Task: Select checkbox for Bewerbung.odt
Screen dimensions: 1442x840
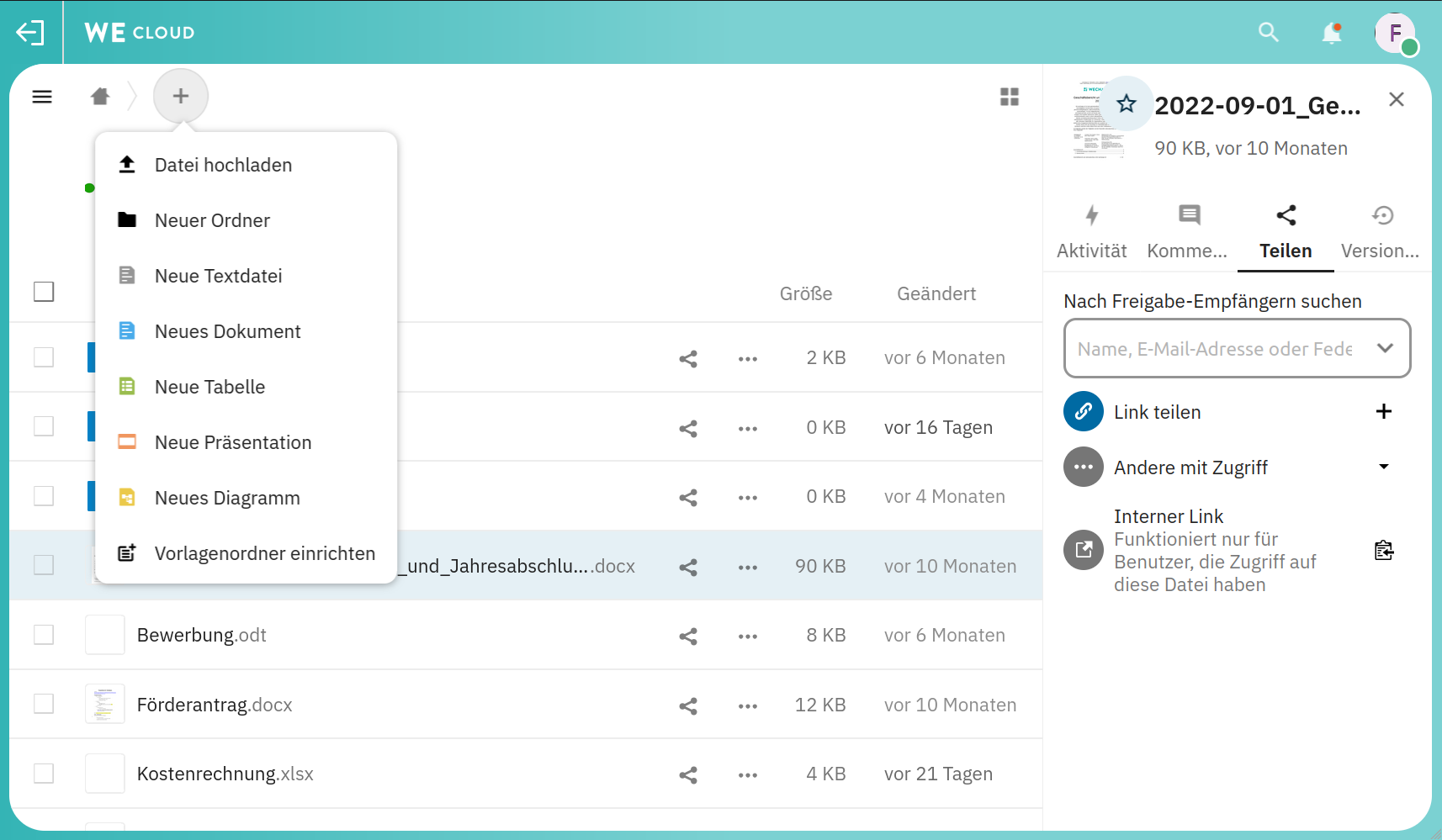Action: [44, 635]
